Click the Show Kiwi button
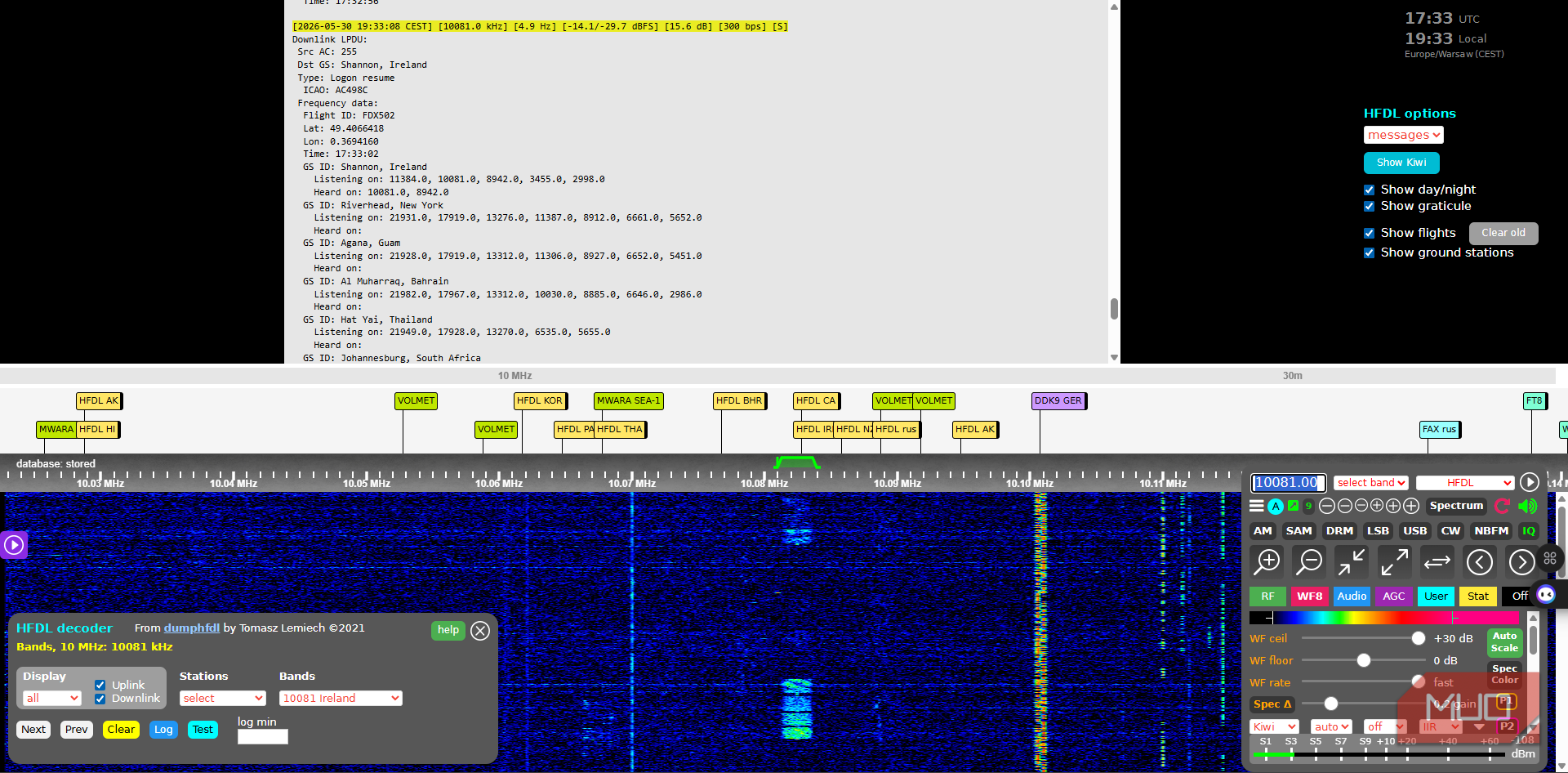Image resolution: width=1568 pixels, height=773 pixels. pyautogui.click(x=1401, y=163)
